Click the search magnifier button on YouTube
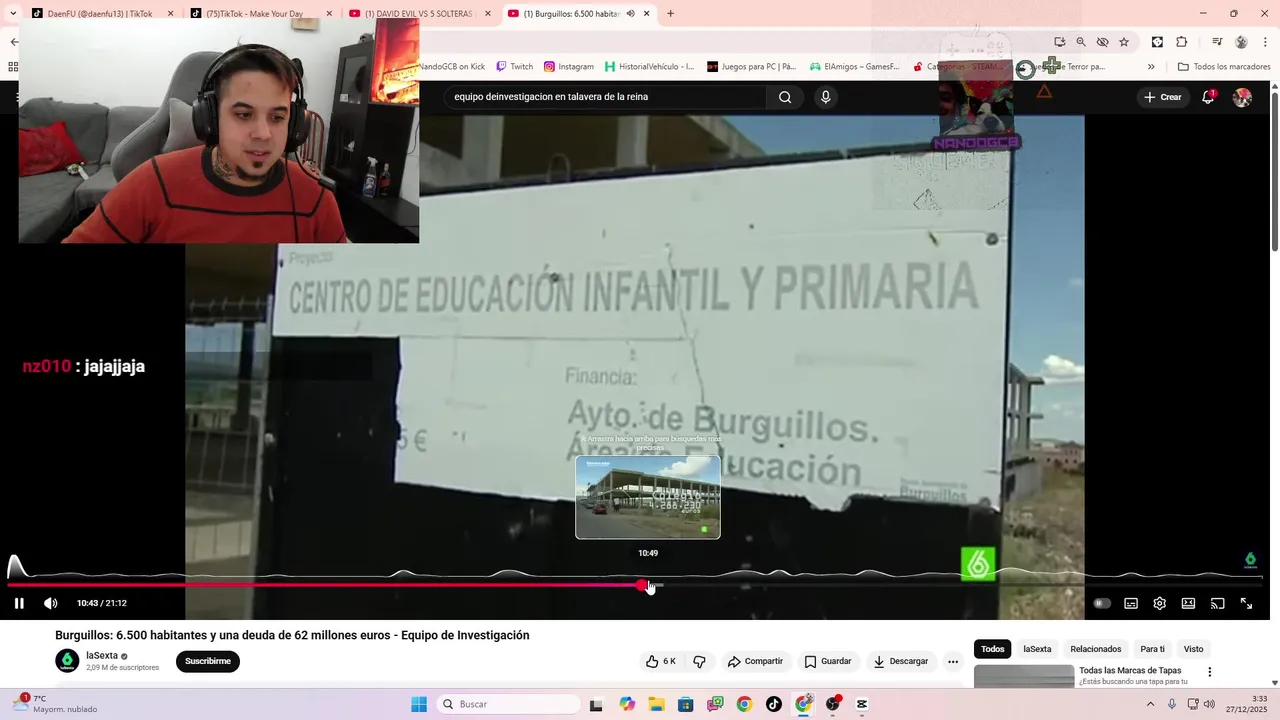The image size is (1280, 720). point(785,97)
